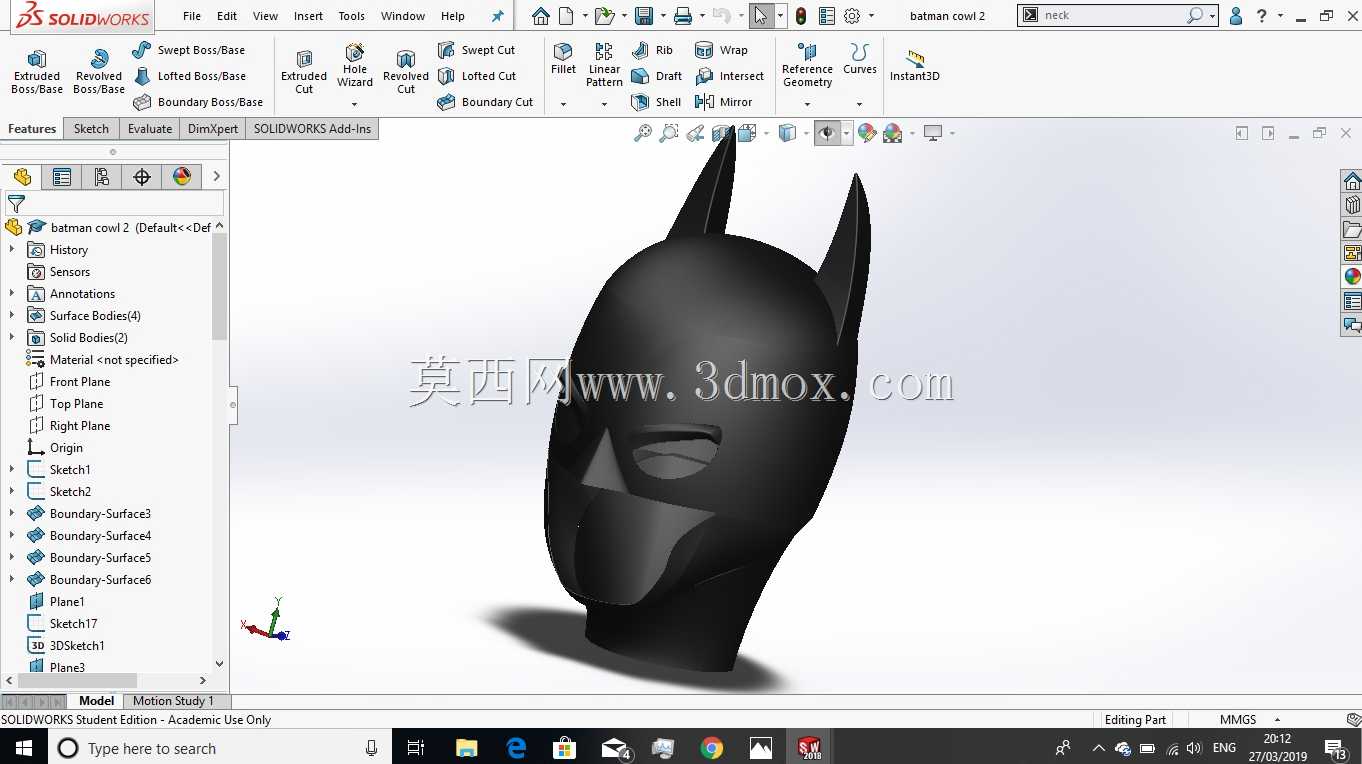The height and width of the screenshot is (764, 1362).
Task: Select the Extruded Boss/Base tool
Action: click(x=37, y=72)
